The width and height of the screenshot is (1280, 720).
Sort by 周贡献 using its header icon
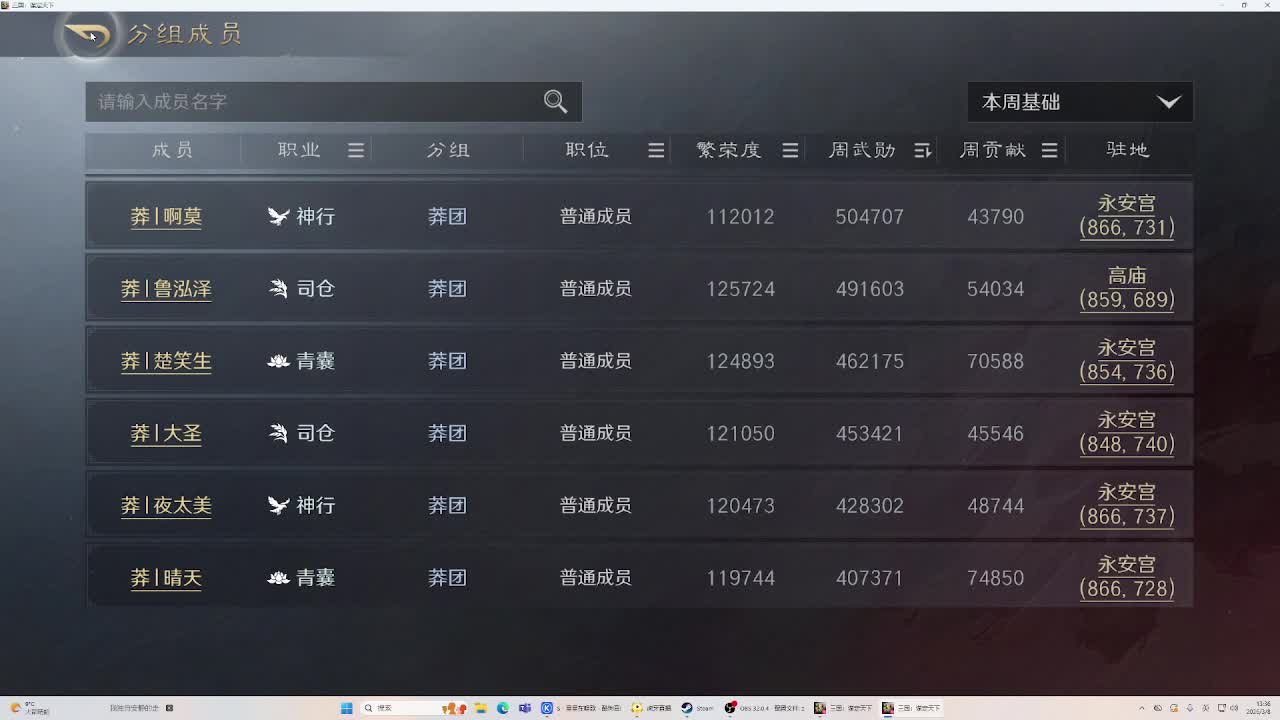1049,150
